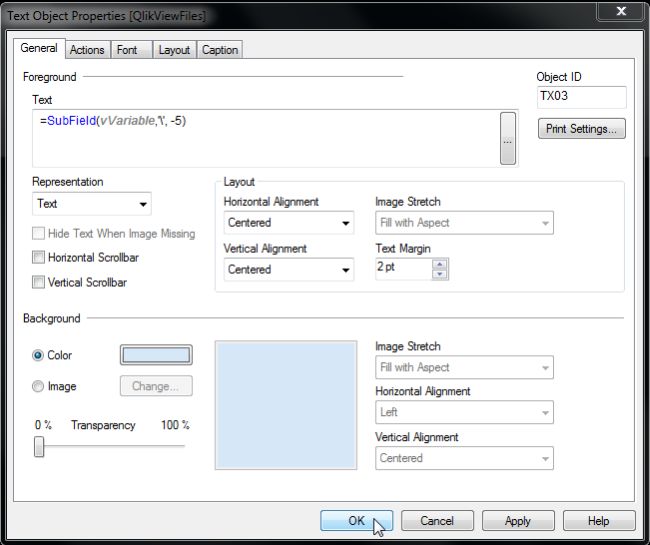Expand the Representation dropdown
Image resolution: width=650 pixels, height=545 pixels.
92,203
